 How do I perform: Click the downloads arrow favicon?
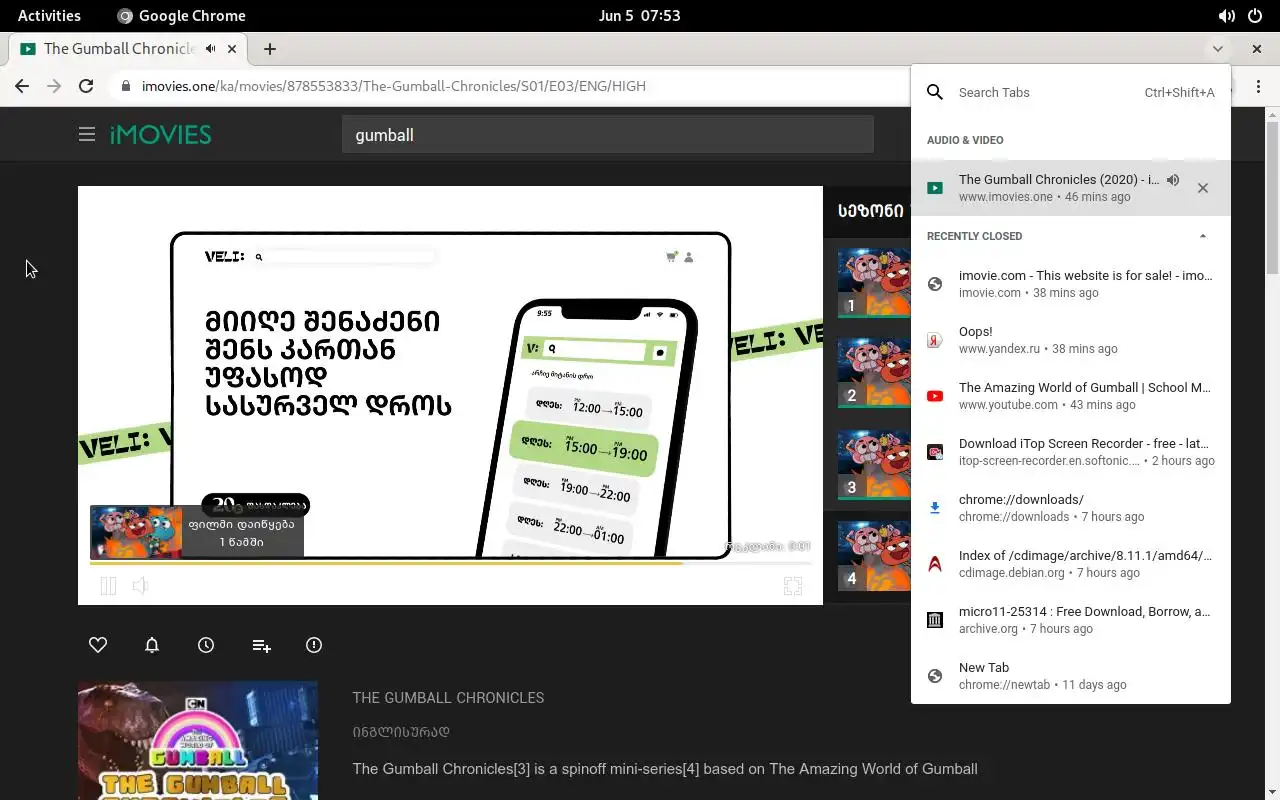(935, 508)
